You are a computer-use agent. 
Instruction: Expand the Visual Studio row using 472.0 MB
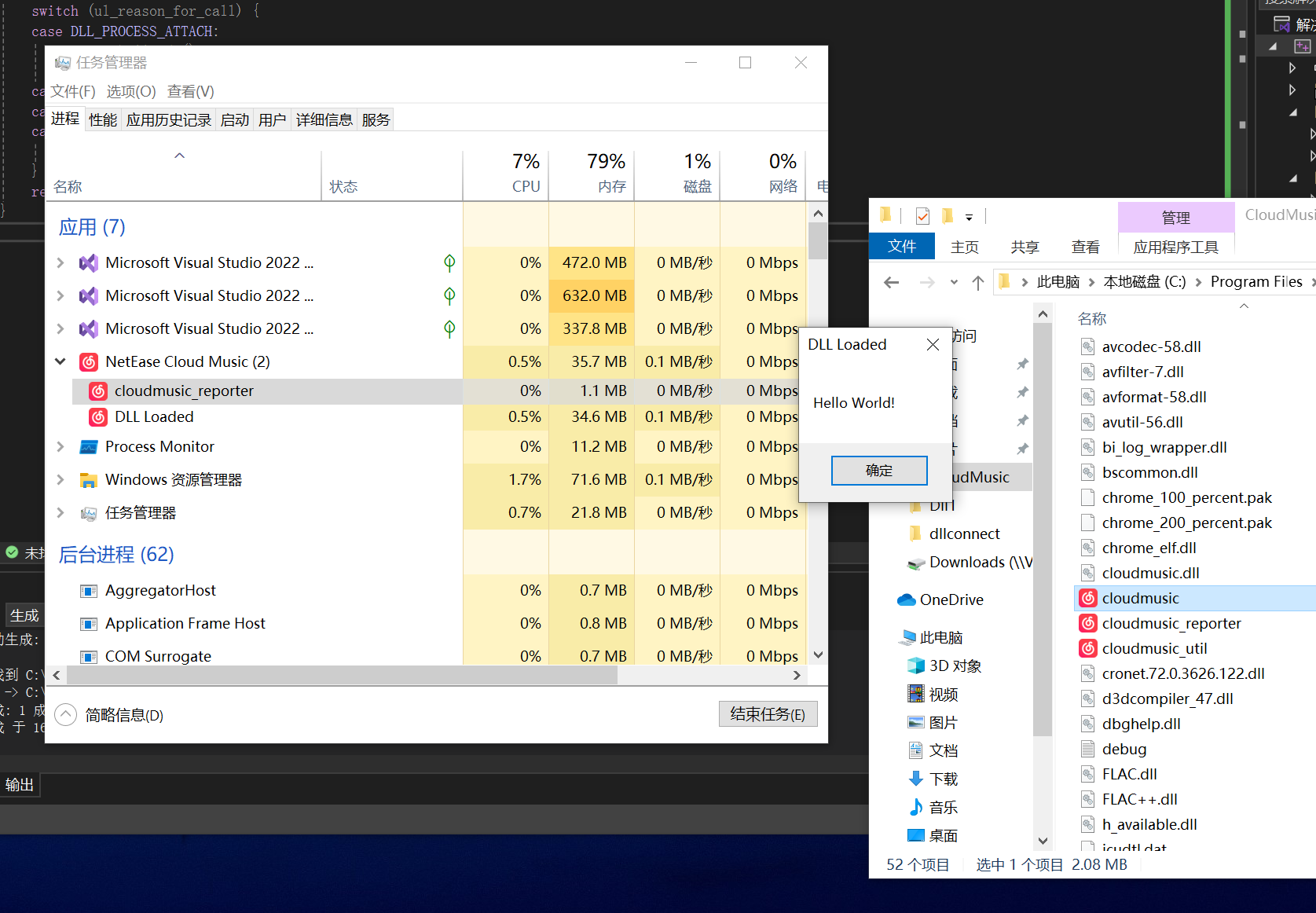60,262
